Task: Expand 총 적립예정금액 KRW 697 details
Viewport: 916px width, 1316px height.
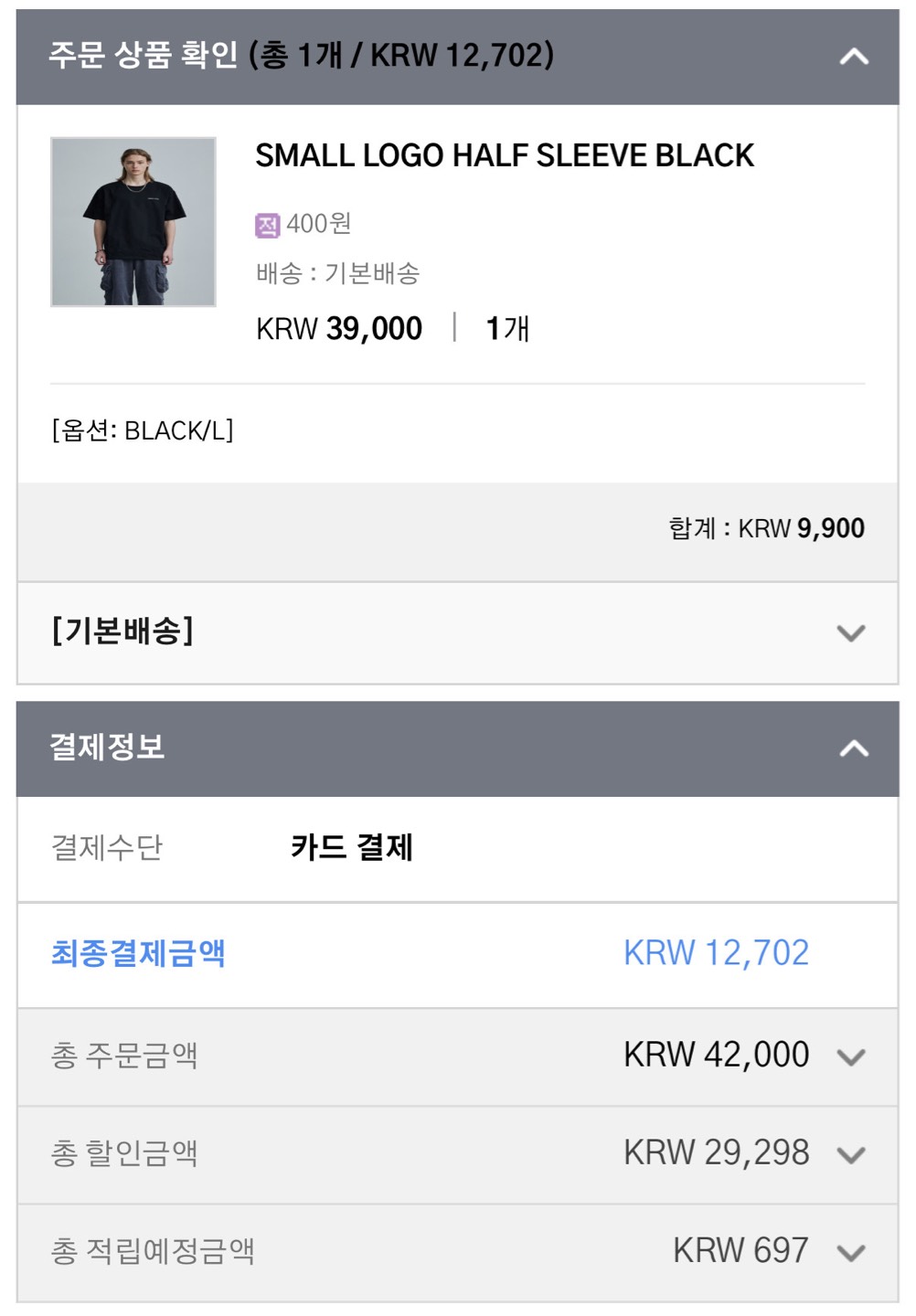Action: coord(851,1252)
